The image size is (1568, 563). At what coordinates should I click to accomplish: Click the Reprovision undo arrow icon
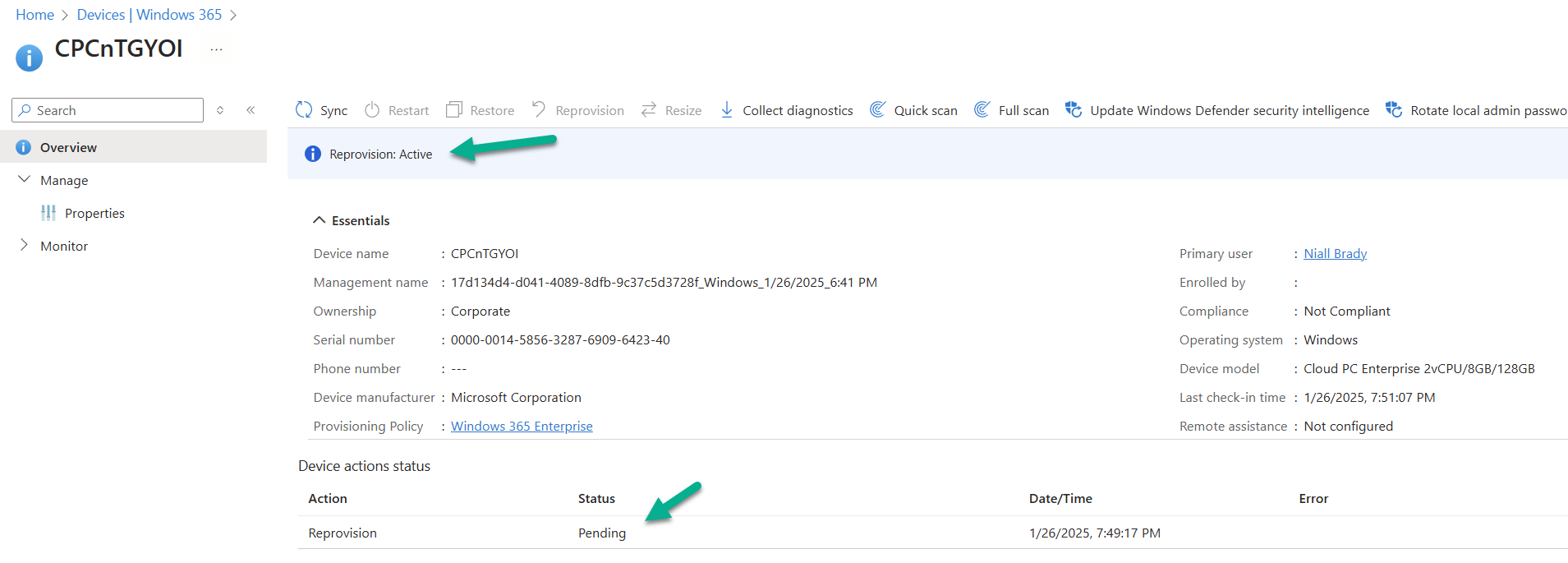[x=539, y=109]
